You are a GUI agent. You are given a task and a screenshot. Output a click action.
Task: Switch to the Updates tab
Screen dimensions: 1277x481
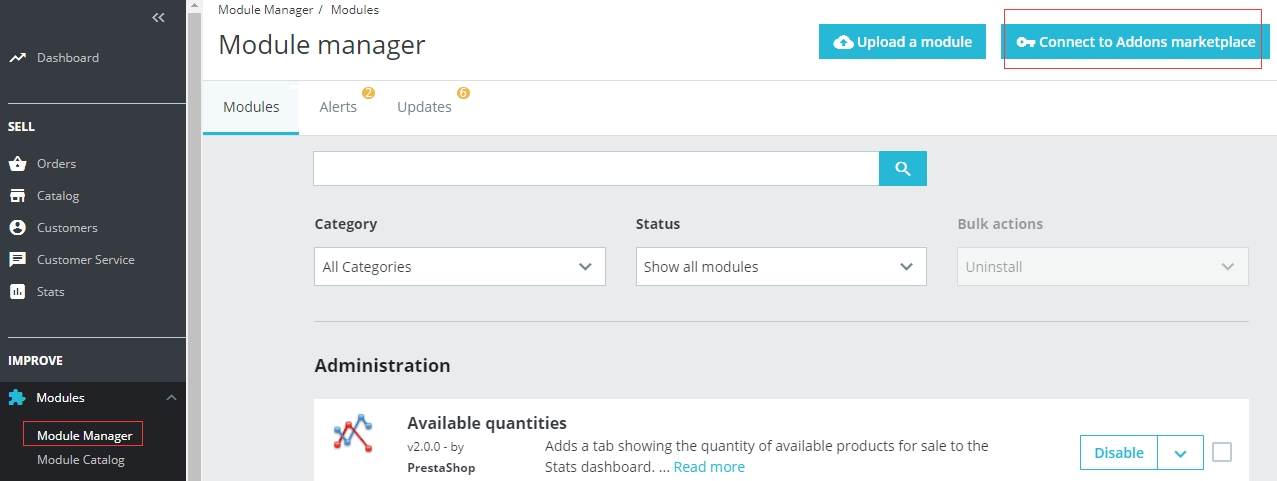424,107
